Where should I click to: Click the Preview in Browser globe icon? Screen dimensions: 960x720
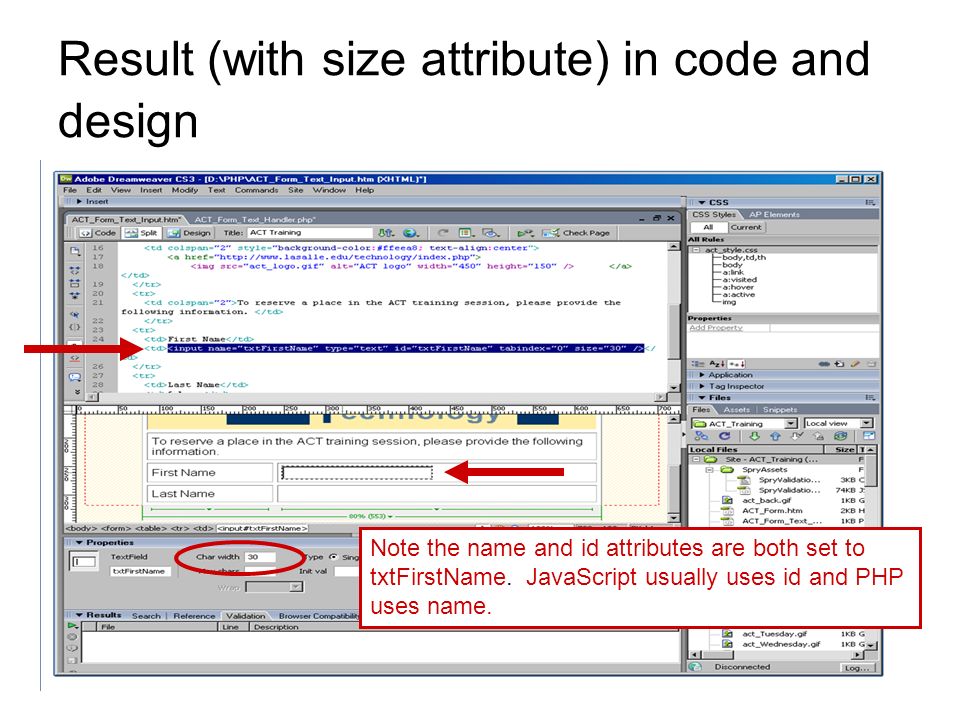(410, 233)
